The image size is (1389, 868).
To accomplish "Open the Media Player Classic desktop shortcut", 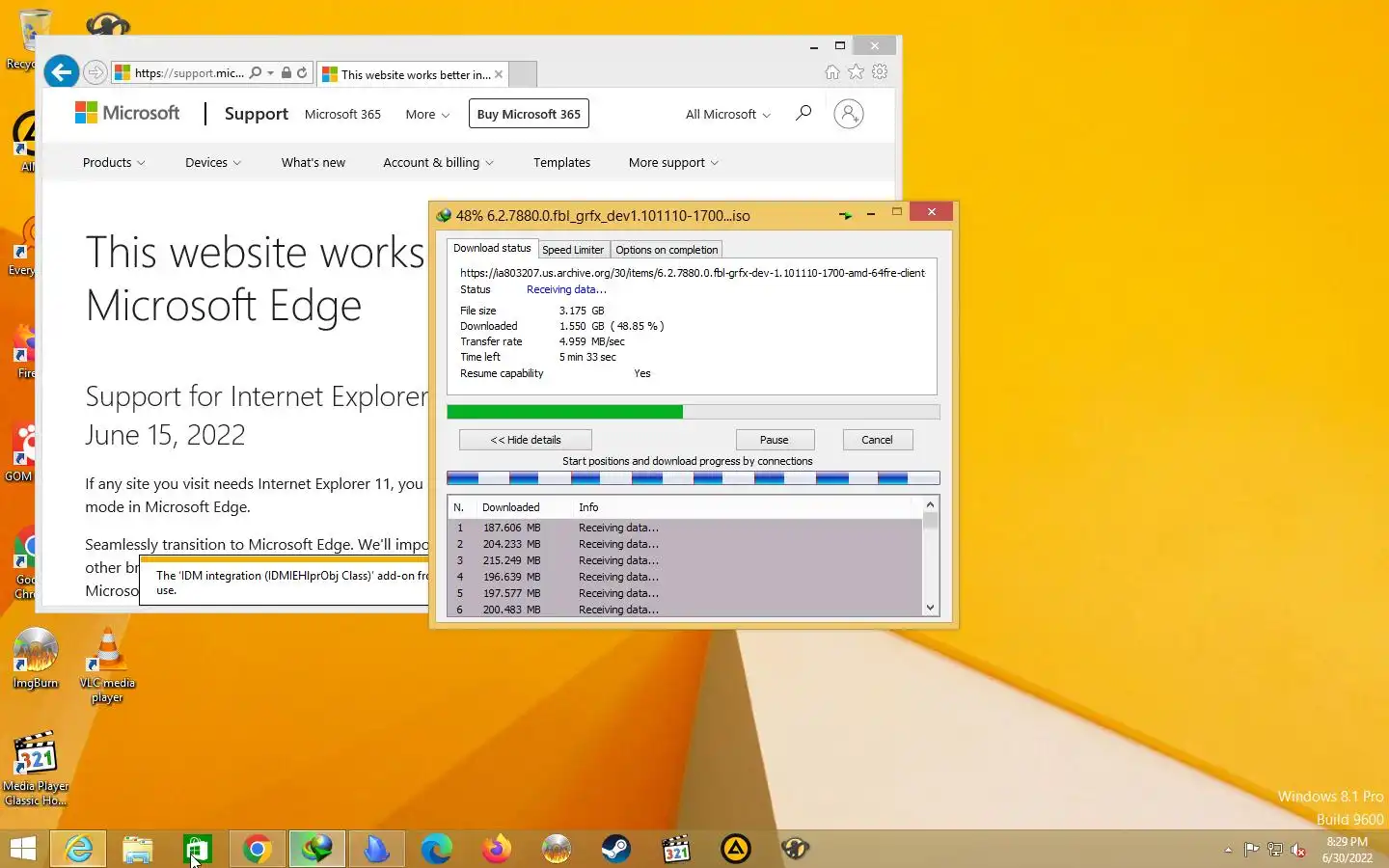I will (36, 768).
